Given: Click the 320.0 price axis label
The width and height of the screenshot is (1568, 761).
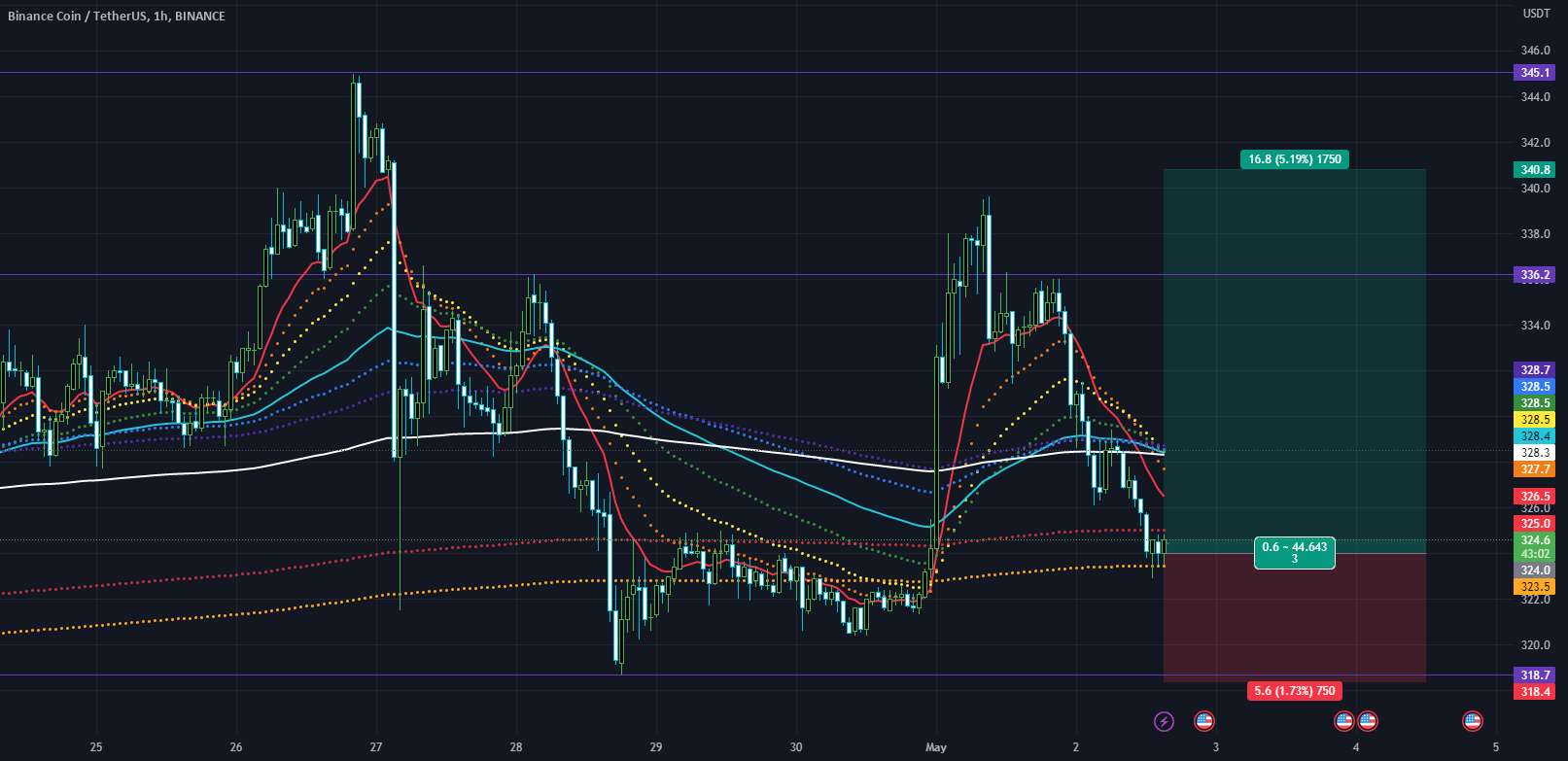Looking at the screenshot, I should pos(1536,645).
